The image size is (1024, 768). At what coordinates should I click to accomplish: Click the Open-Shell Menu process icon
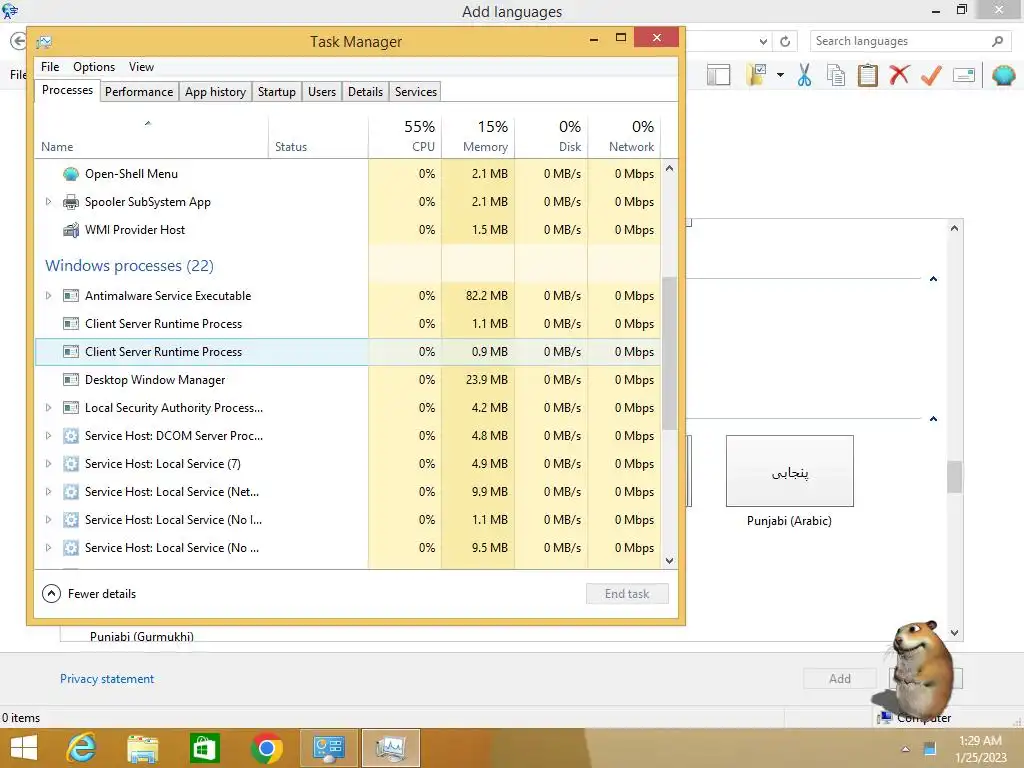(71, 174)
